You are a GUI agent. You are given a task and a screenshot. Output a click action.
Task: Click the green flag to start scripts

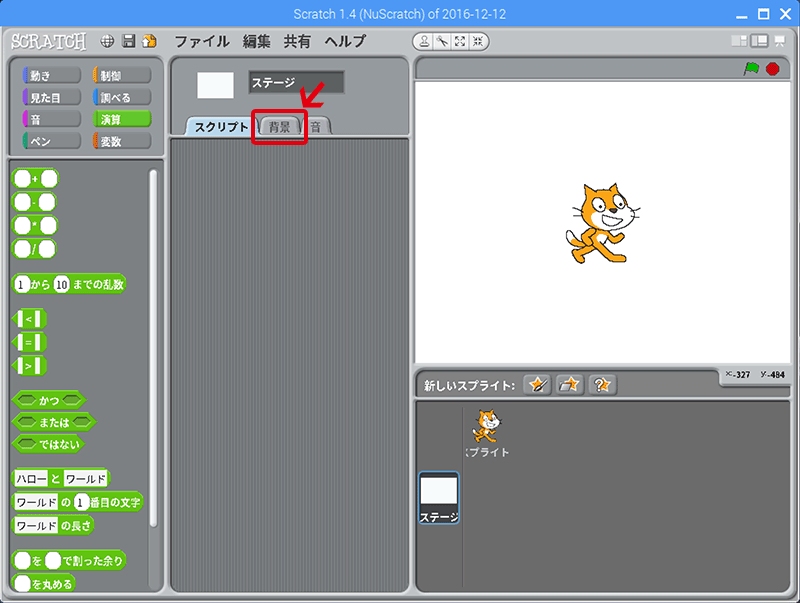[x=751, y=69]
